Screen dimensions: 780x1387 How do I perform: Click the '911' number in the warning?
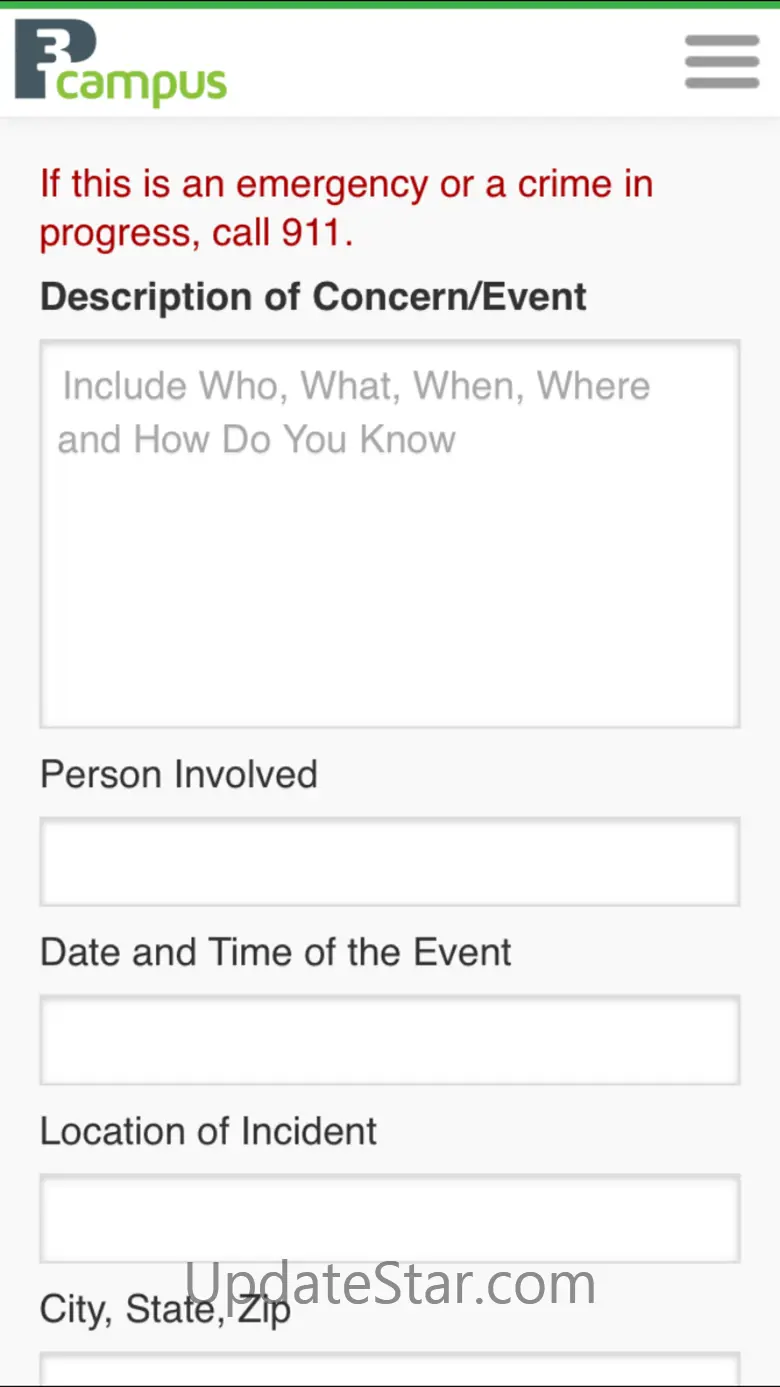click(x=312, y=233)
